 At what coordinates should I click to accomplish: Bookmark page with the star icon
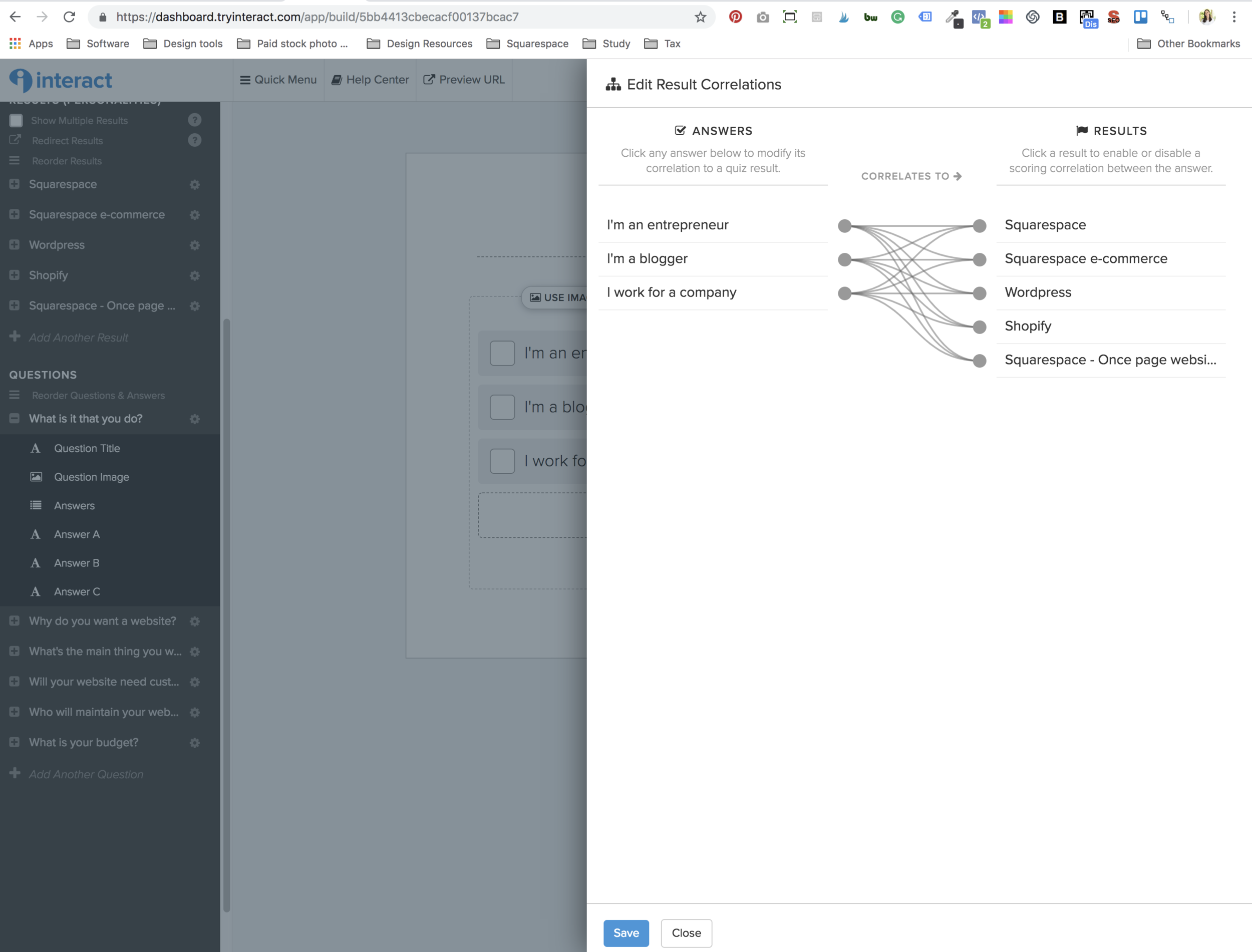coord(700,17)
